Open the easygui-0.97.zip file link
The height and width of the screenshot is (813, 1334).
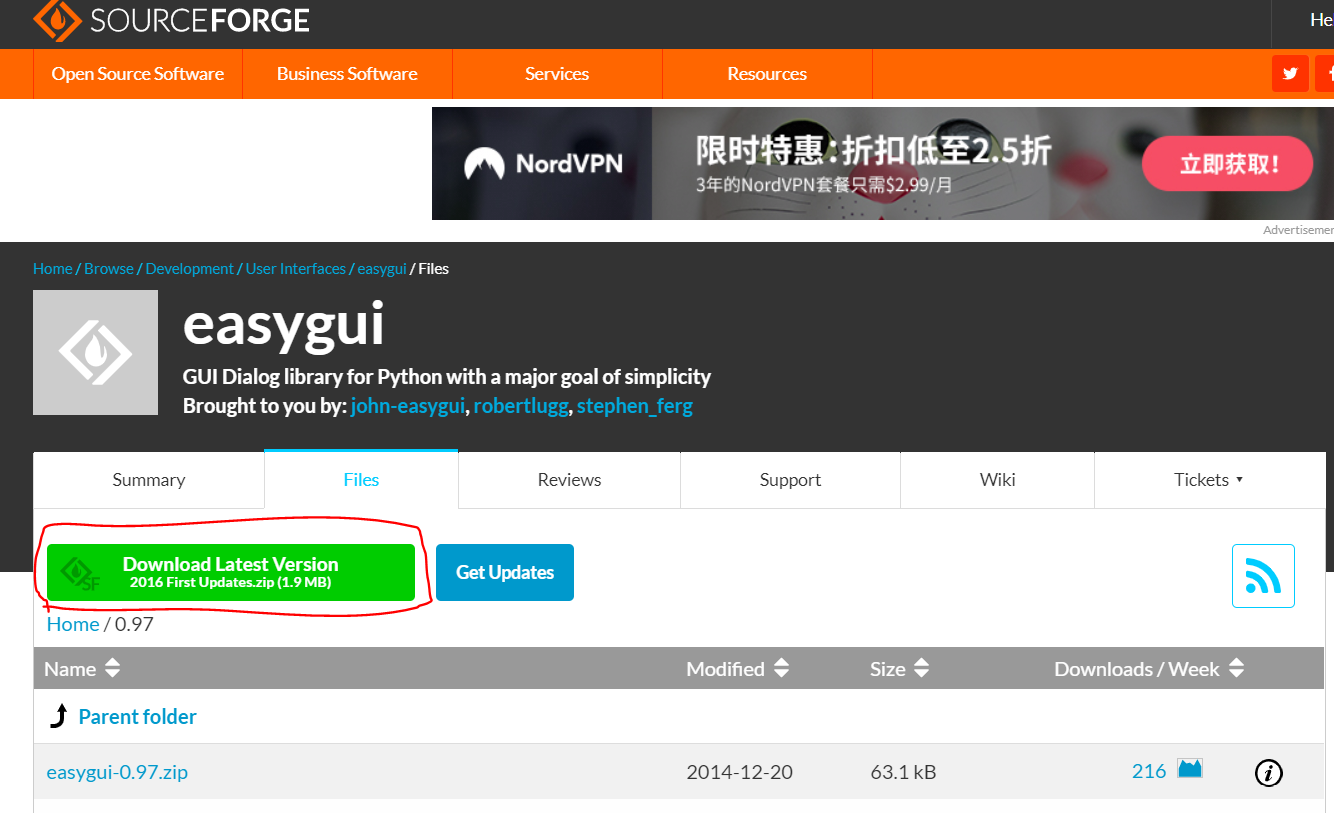click(x=117, y=771)
